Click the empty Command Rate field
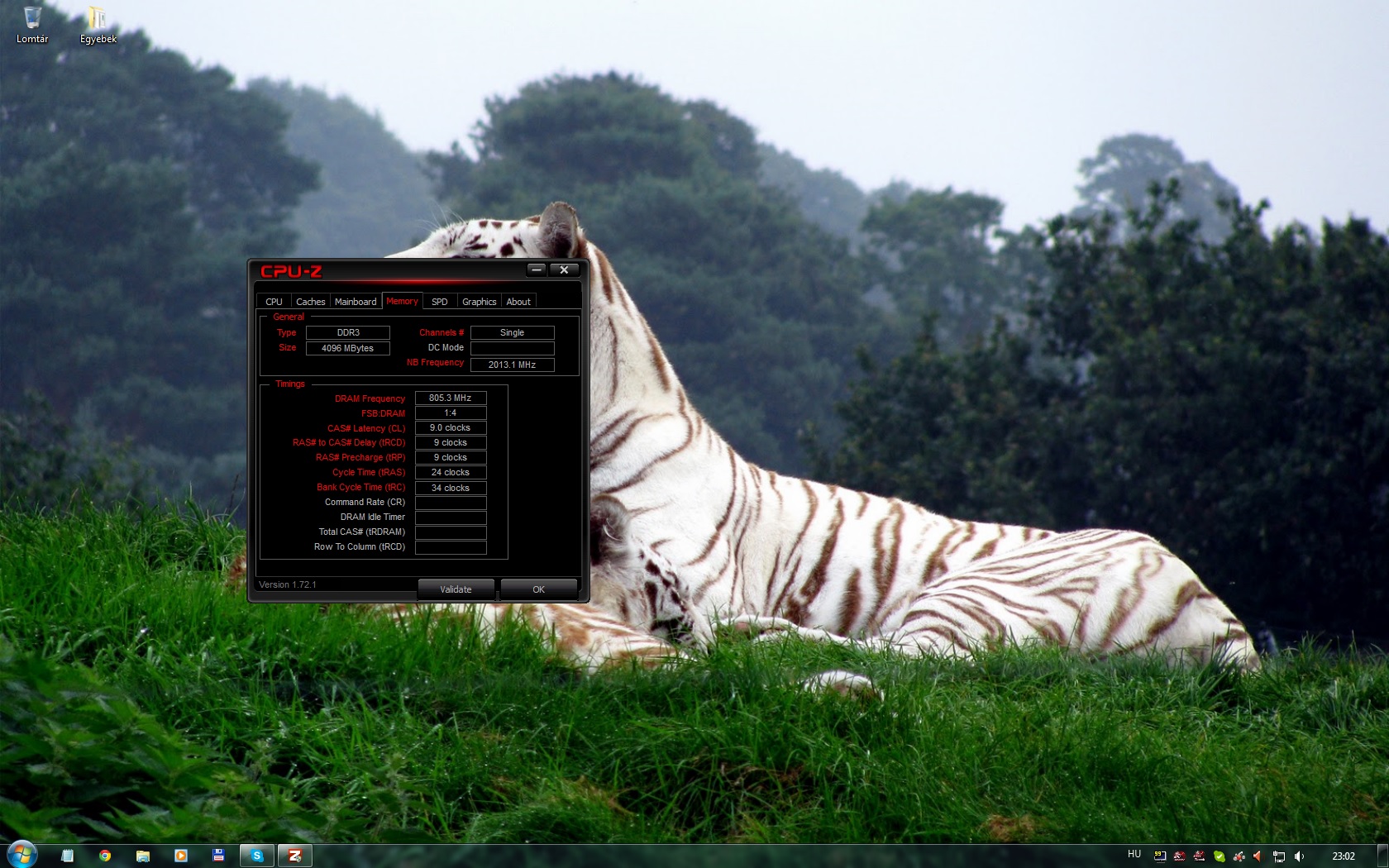Image resolution: width=1389 pixels, height=868 pixels. 451,503
